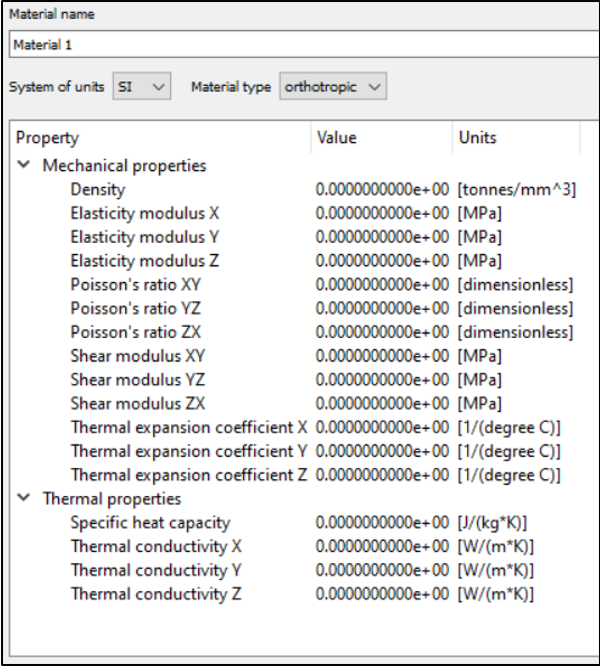The height and width of the screenshot is (666, 600).
Task: Select the Elasticity modulus X value
Action: tap(382, 213)
